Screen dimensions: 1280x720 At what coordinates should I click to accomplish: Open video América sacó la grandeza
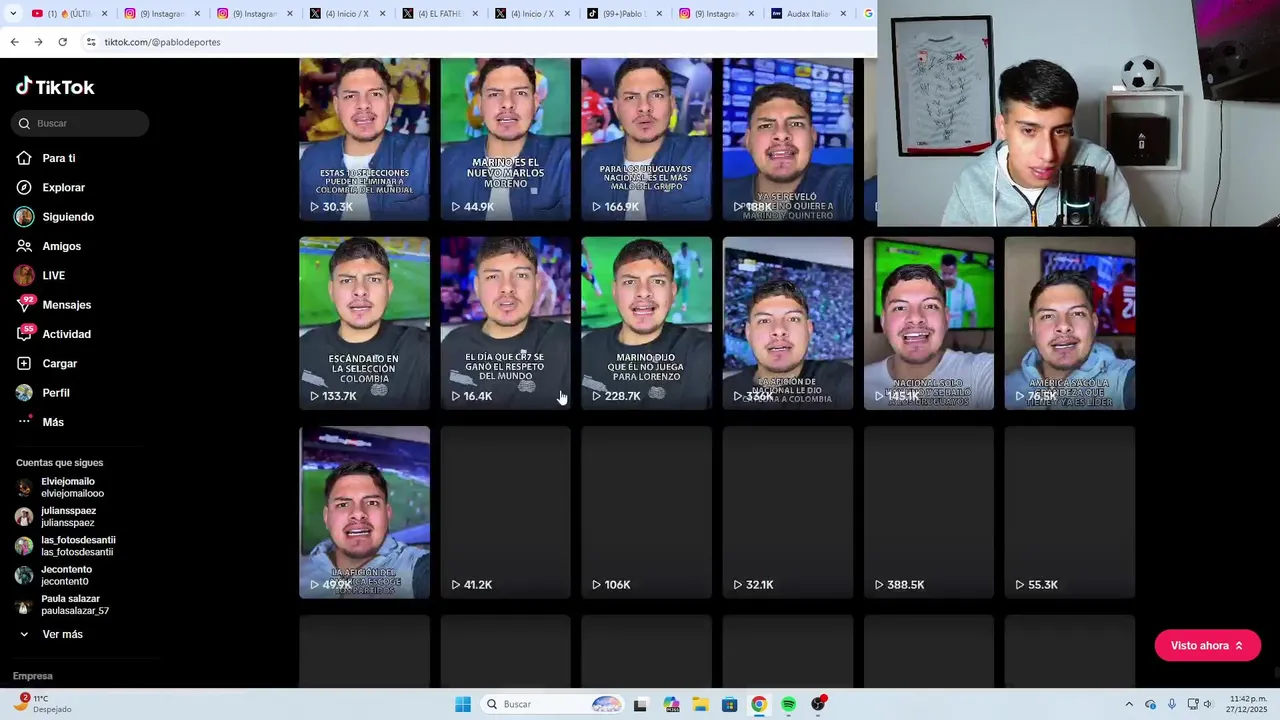(1070, 323)
